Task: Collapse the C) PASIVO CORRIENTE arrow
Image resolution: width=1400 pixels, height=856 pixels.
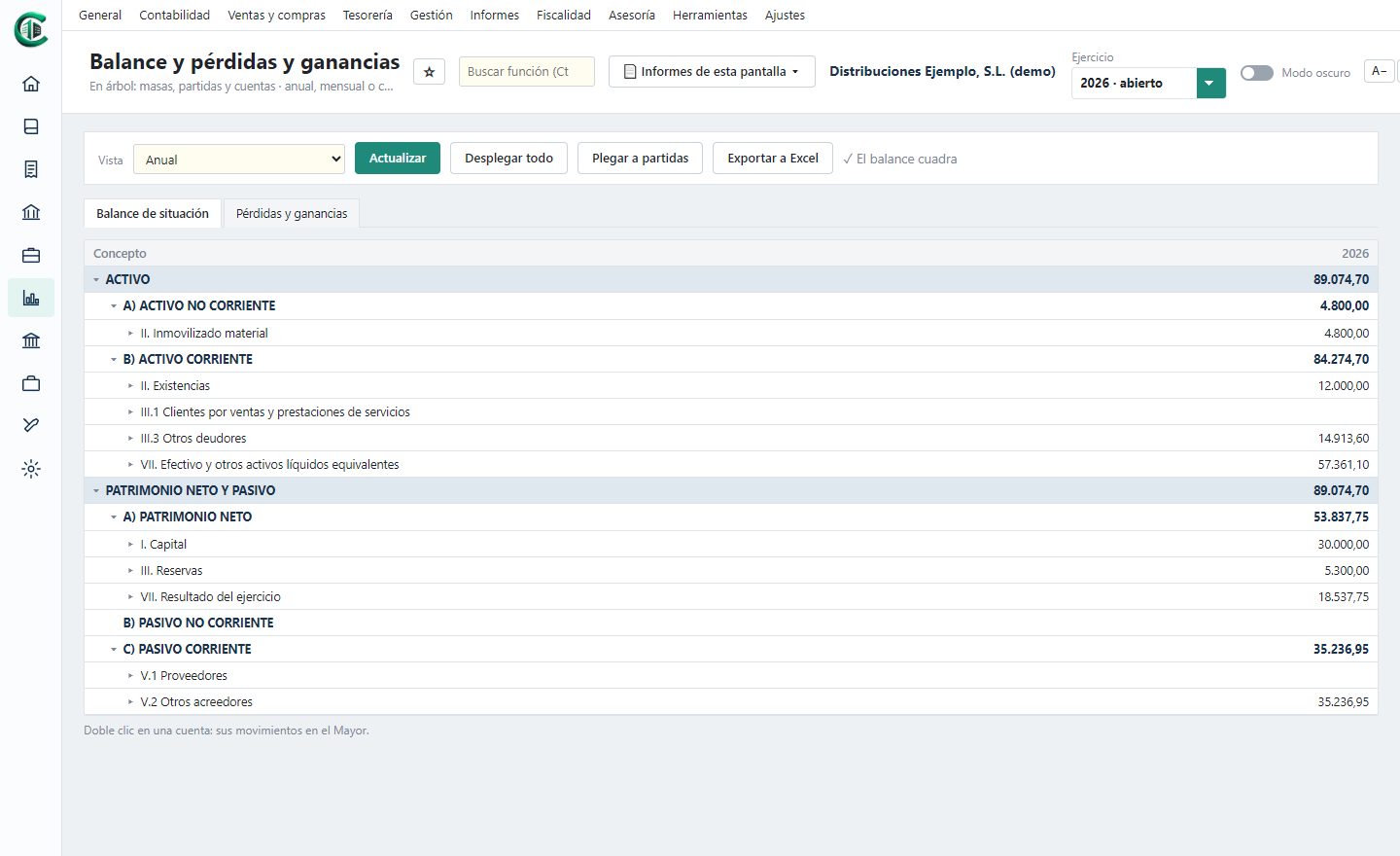Action: click(114, 650)
